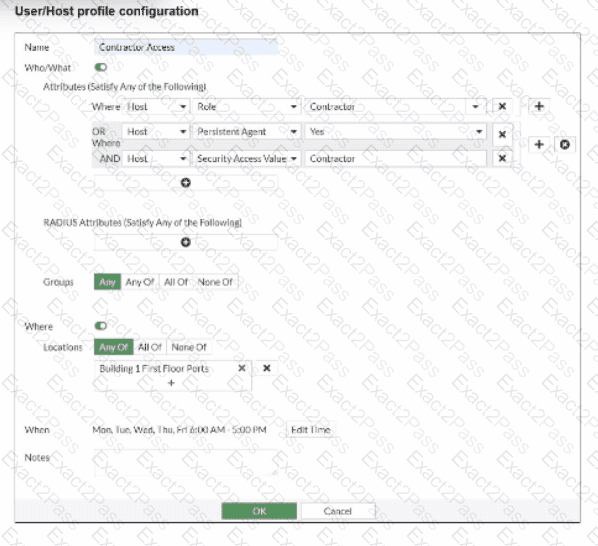The width and height of the screenshot is (598, 546).
Task: Add new attribute group under Attributes
Action: tap(186, 183)
